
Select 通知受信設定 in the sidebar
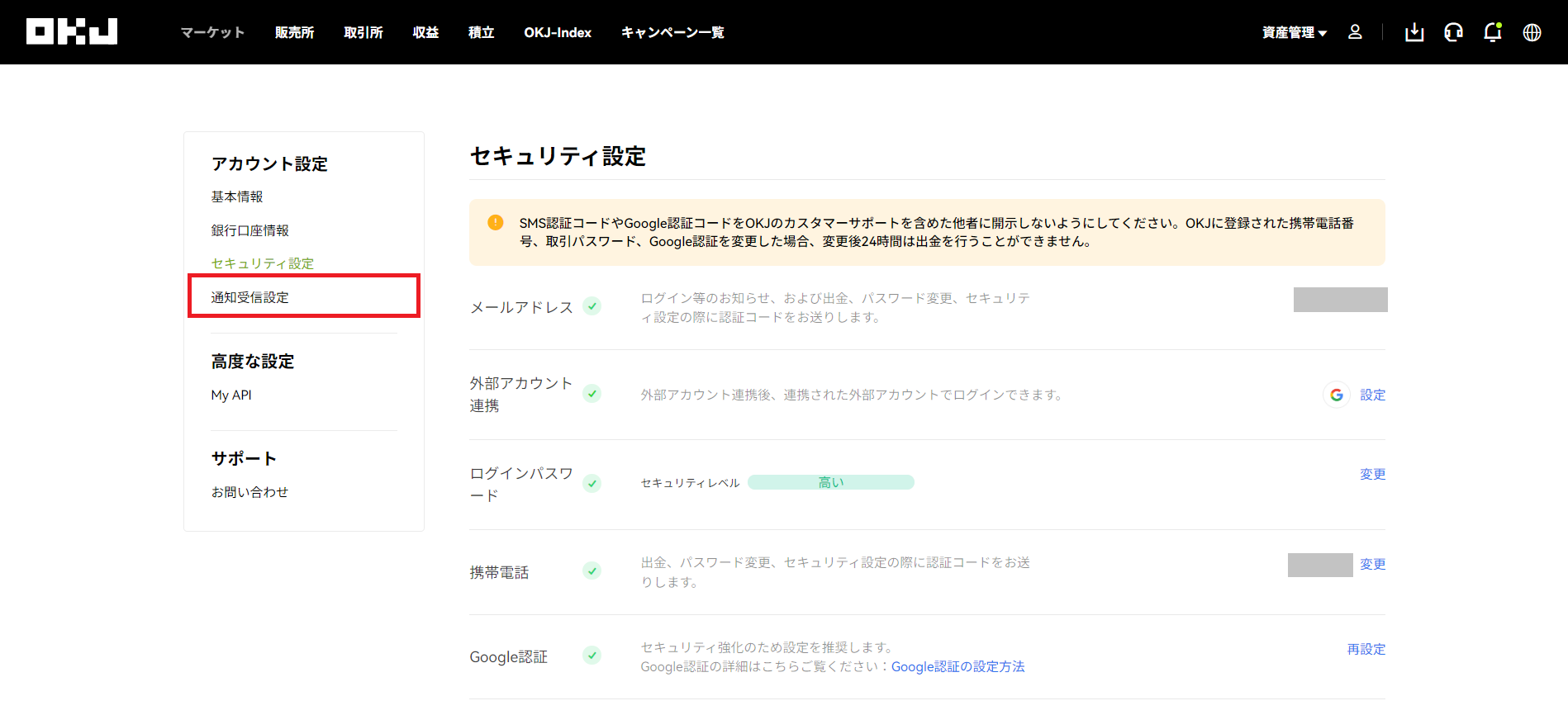pos(250,297)
